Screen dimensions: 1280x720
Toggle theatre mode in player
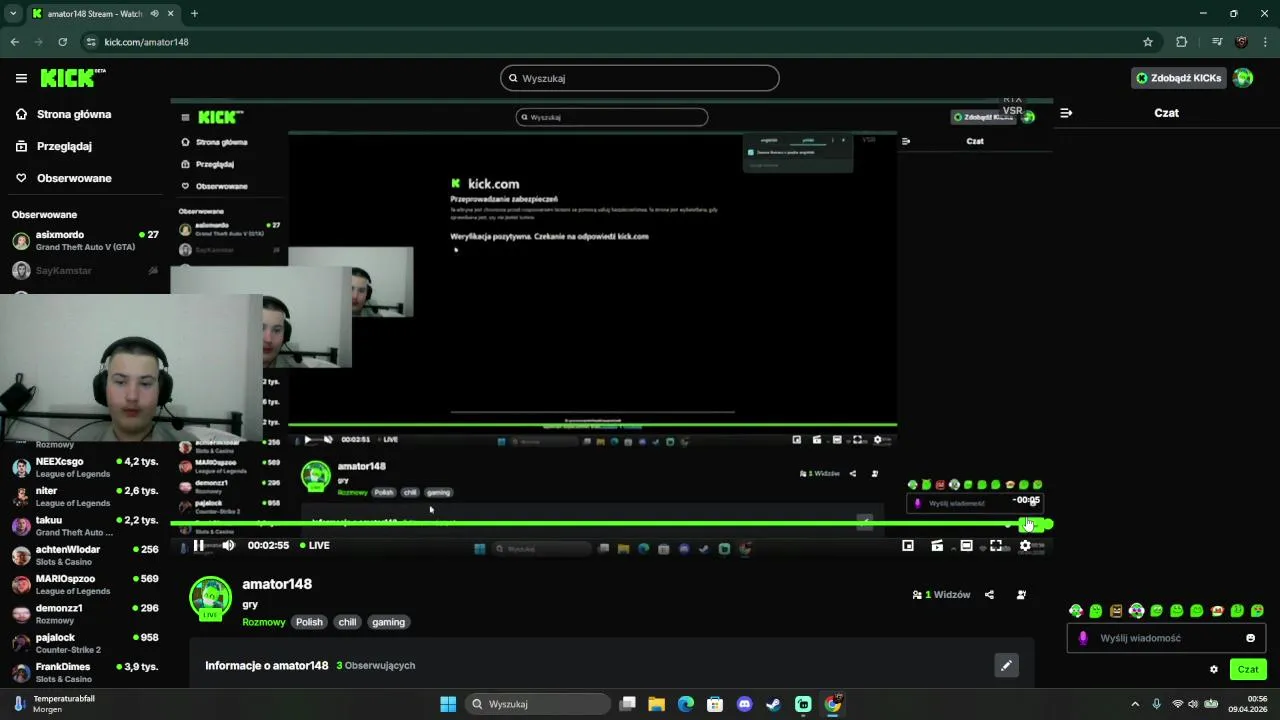coord(966,545)
